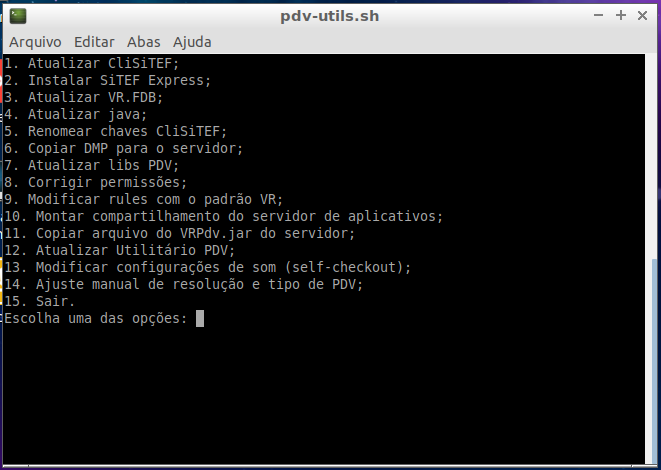Click the 'Renomear chaves CliSiTEF' line

point(115,132)
